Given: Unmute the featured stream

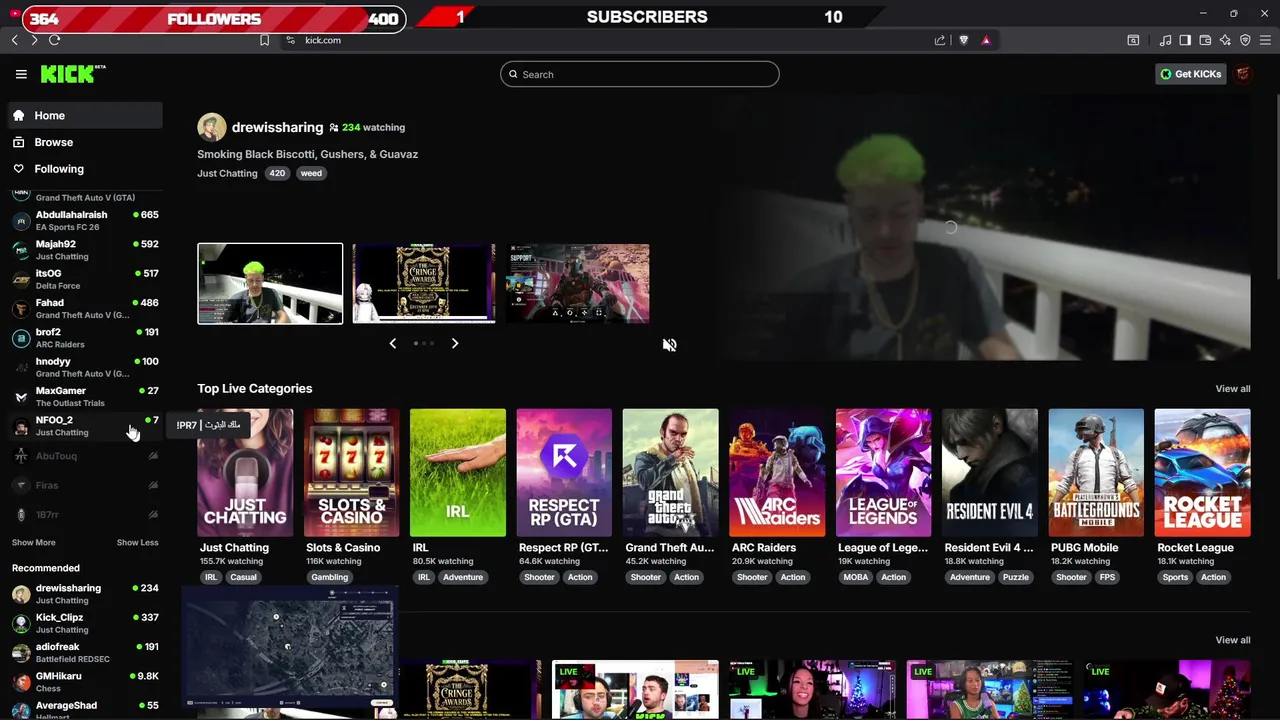Looking at the screenshot, I should tap(669, 345).
